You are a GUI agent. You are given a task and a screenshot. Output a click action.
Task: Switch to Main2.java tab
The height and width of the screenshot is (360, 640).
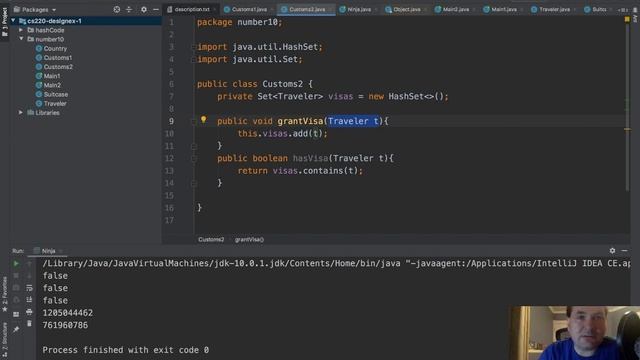[x=455, y=9]
